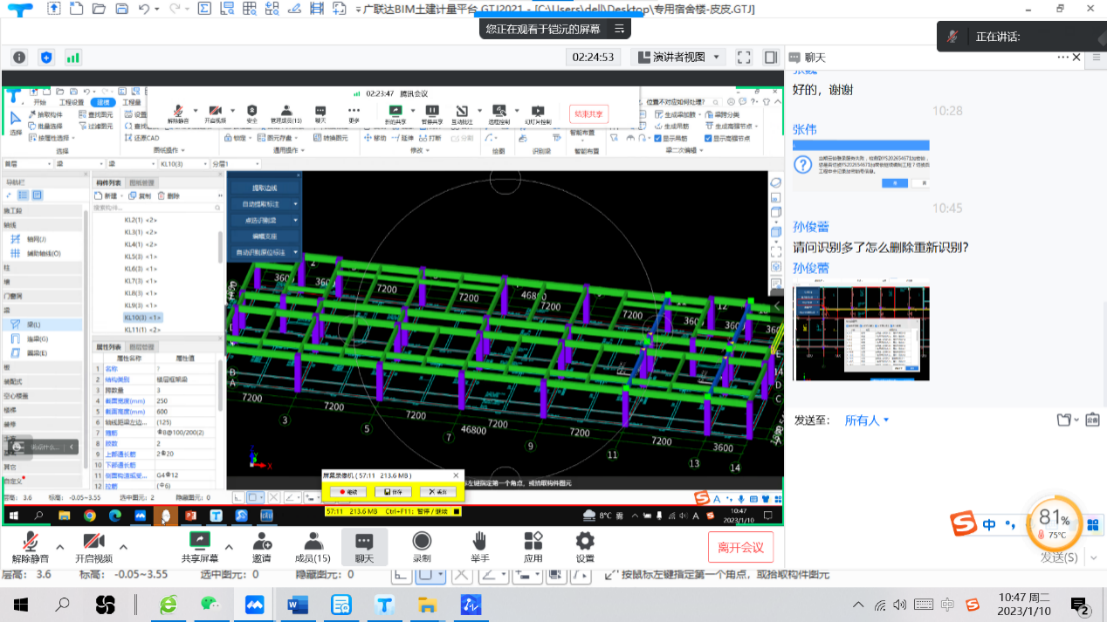The image size is (1107, 622).
Task: Open the 所有人 recipient dropdown
Action: coord(867,420)
